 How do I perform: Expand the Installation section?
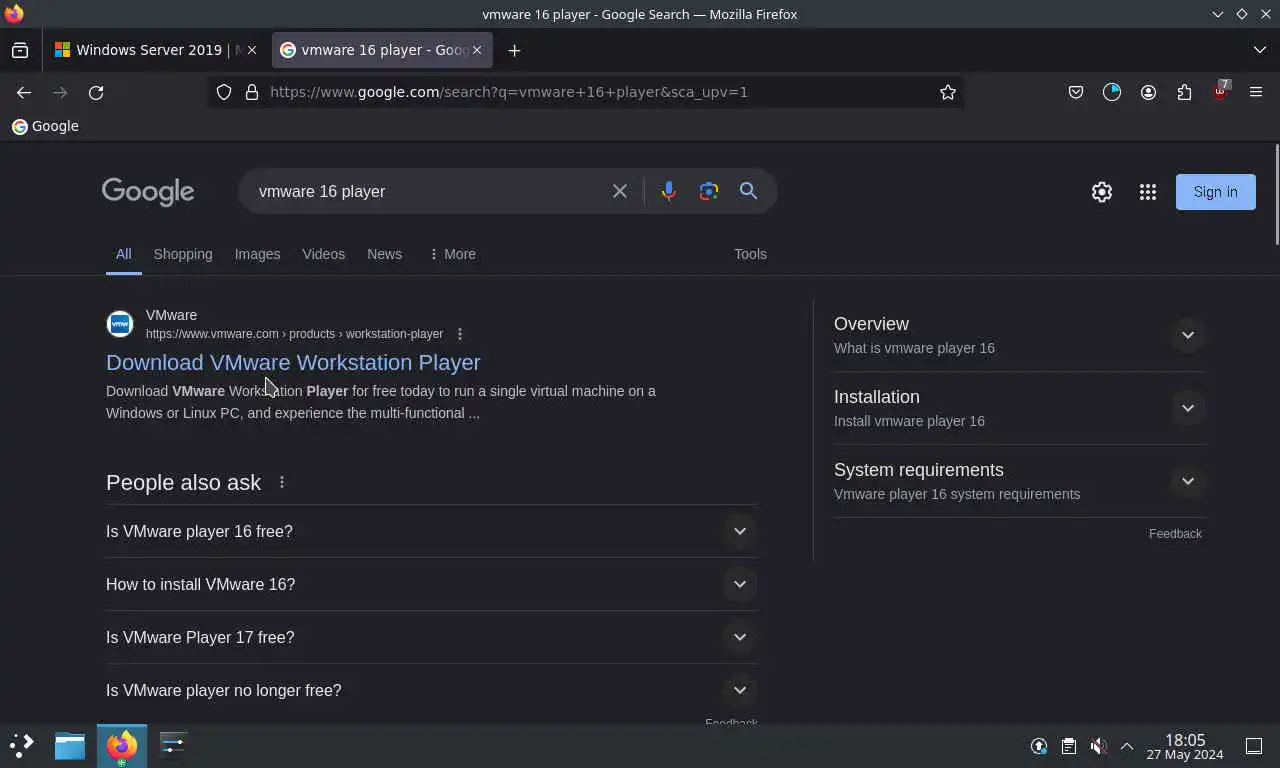click(x=1020, y=408)
